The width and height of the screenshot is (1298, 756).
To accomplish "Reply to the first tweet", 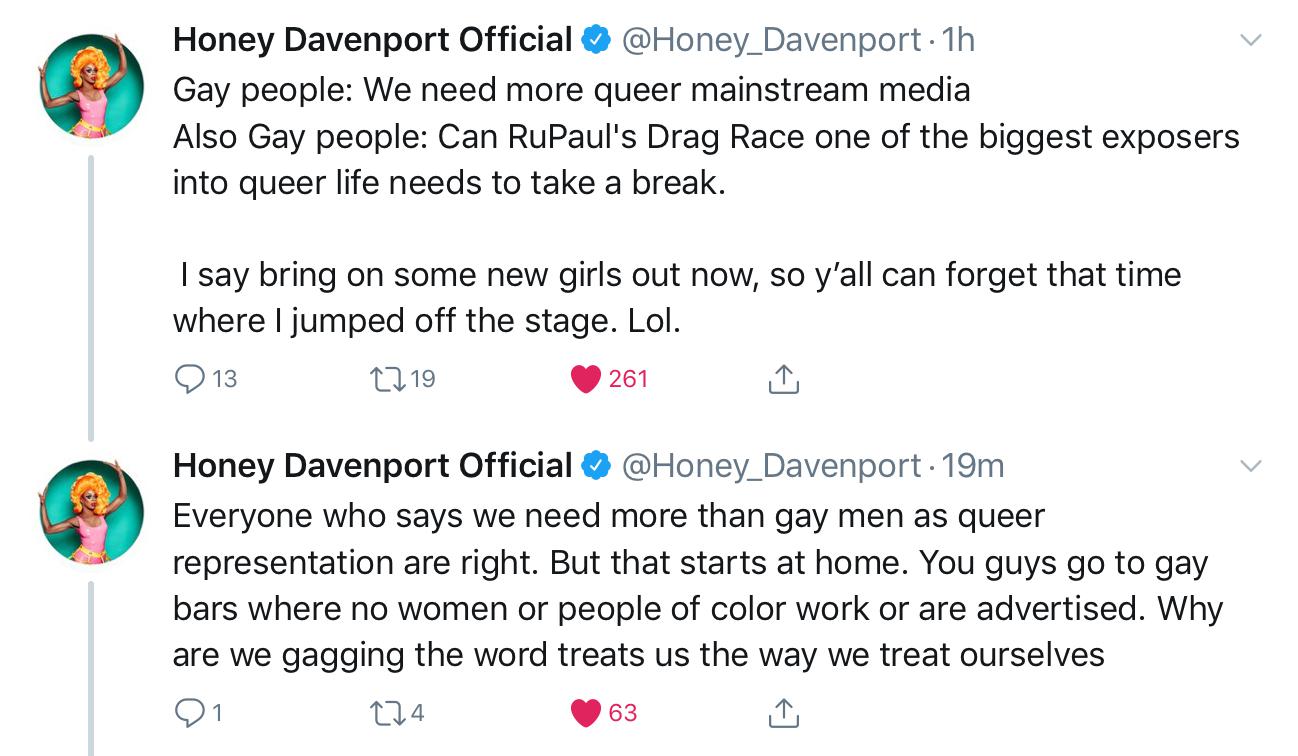I will [191, 378].
